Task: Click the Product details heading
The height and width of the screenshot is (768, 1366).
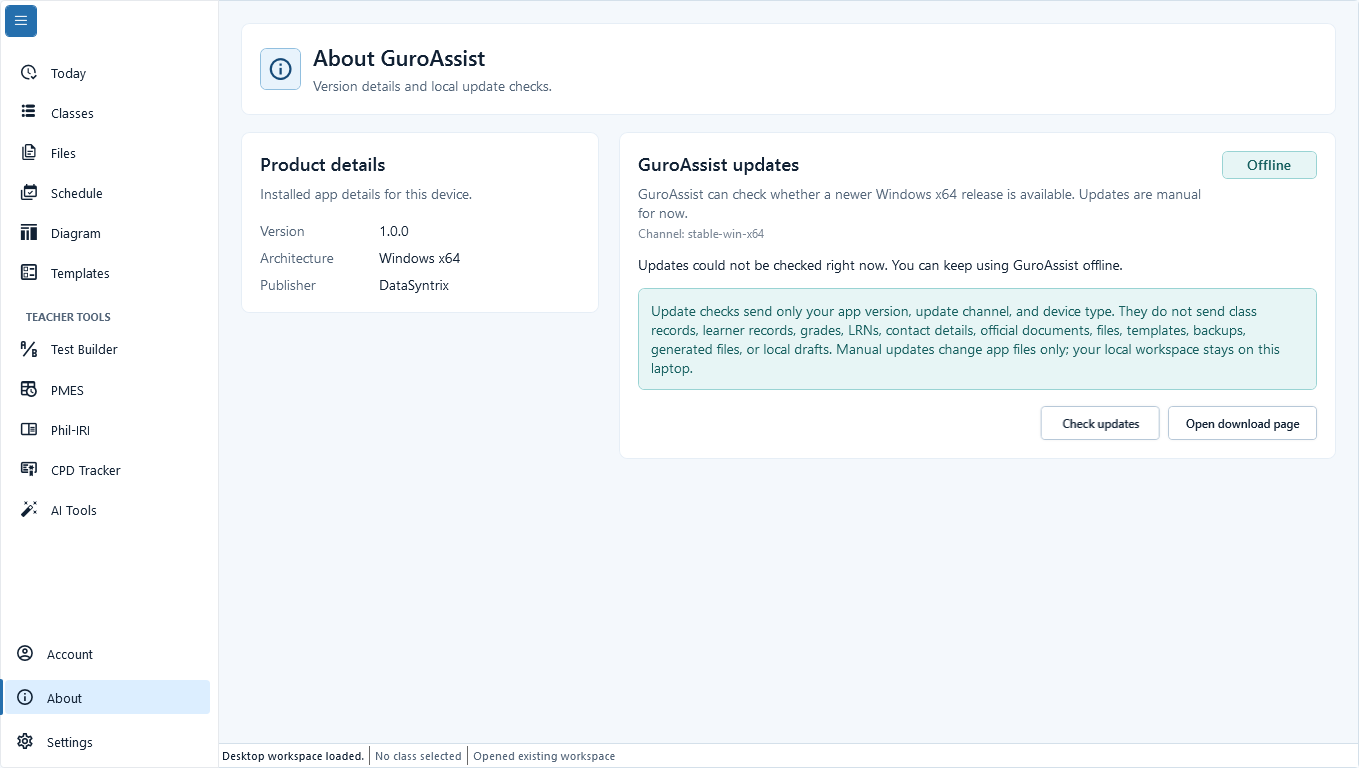Action: coord(323,165)
